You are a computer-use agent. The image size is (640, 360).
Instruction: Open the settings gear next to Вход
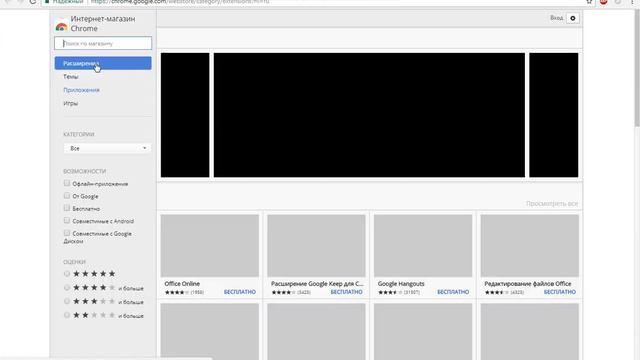coord(573,18)
